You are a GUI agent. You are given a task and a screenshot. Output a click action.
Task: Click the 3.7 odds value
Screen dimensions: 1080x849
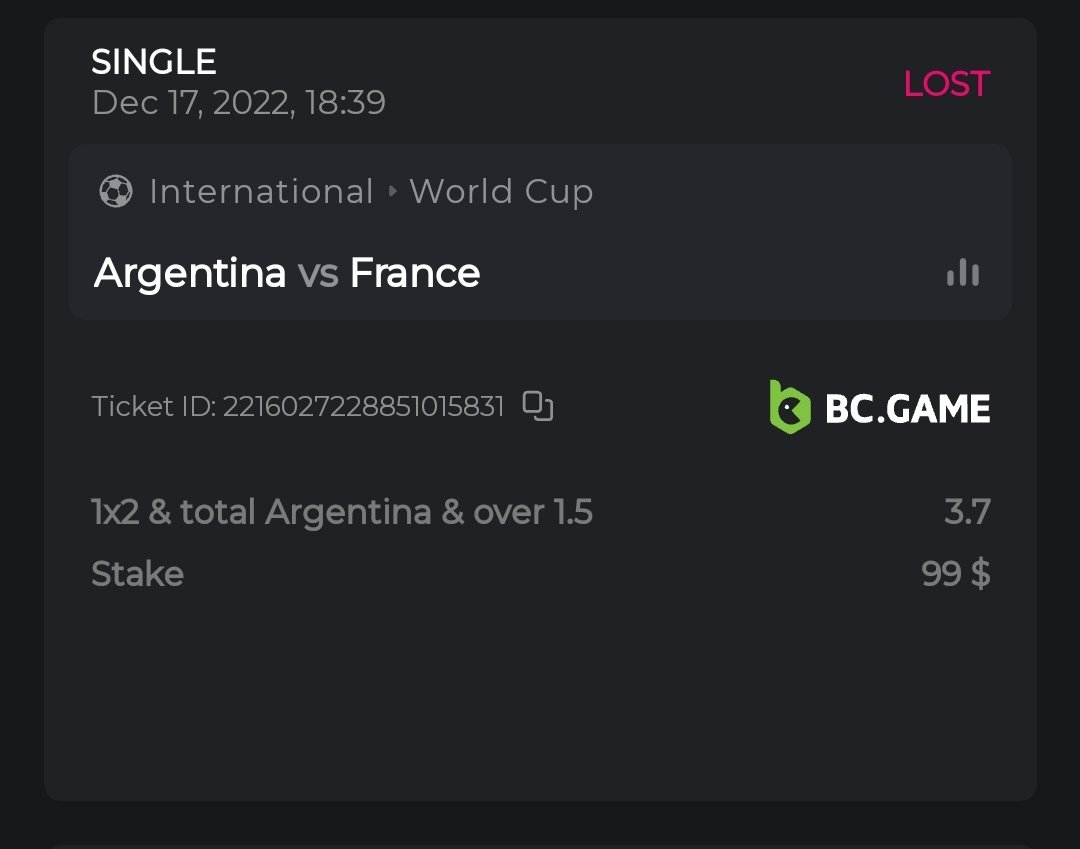point(967,512)
